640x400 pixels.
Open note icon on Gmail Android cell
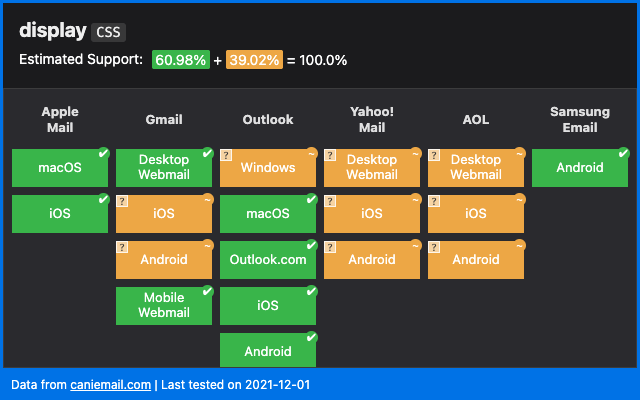coord(122,247)
